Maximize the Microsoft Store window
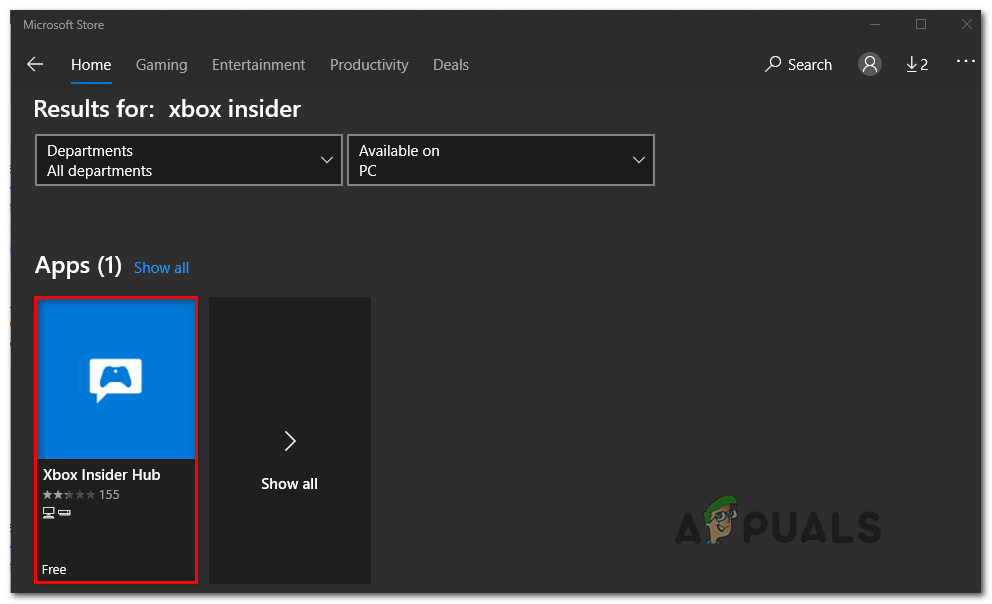The image size is (992, 604). 921,24
